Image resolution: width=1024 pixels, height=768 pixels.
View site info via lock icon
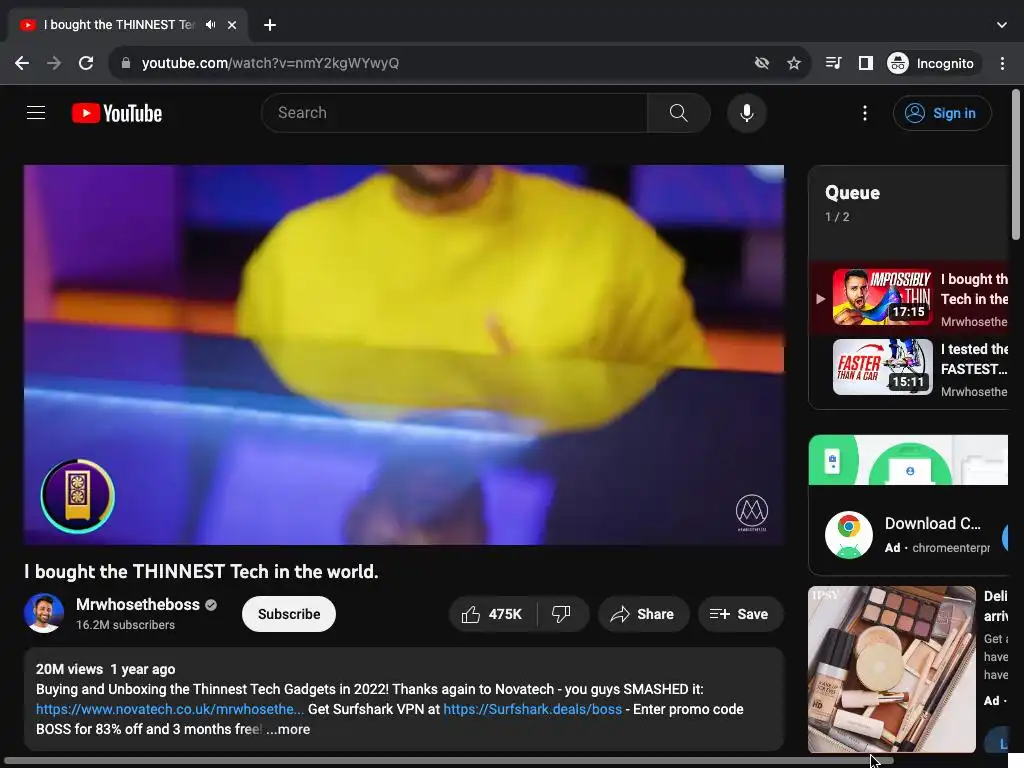point(125,63)
